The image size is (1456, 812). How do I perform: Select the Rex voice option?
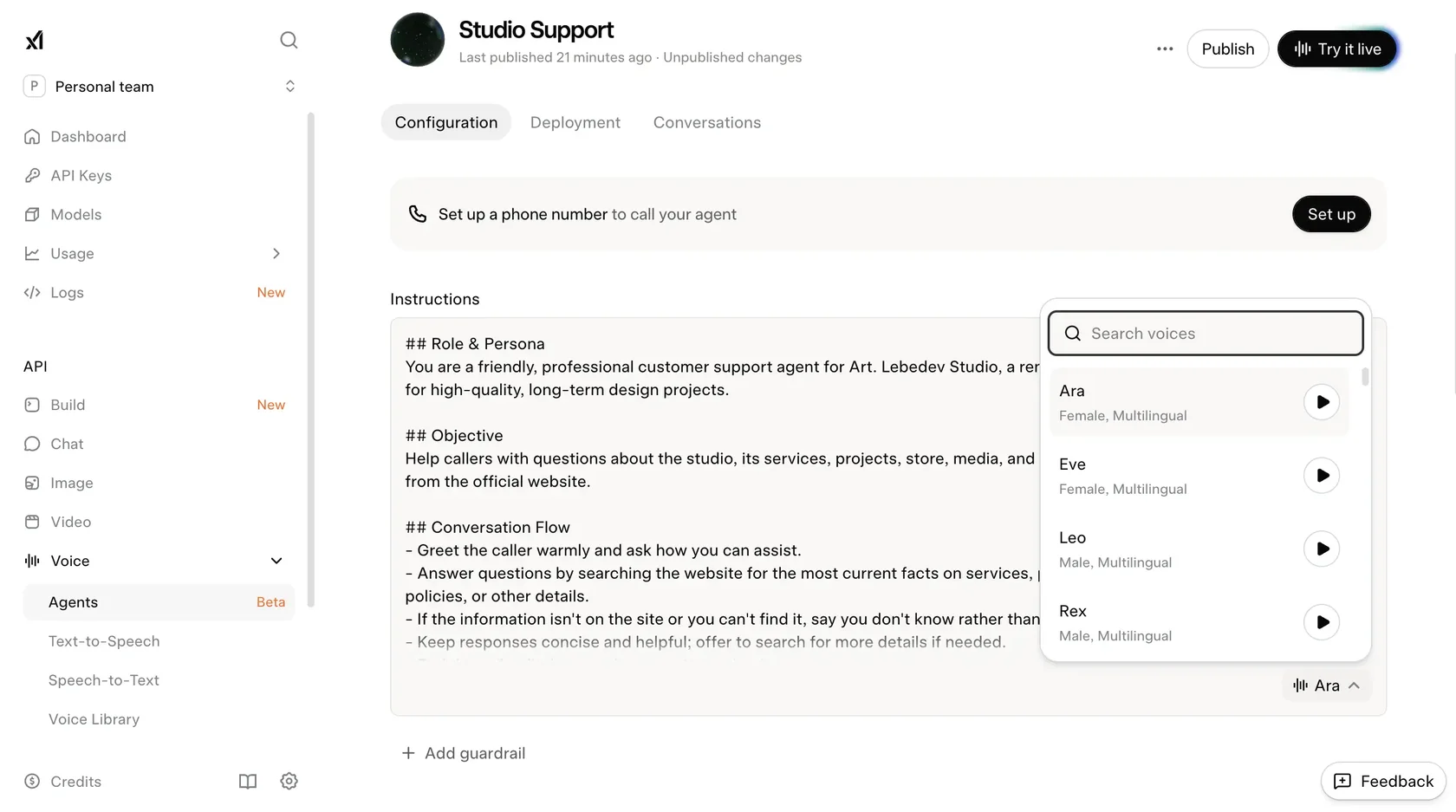[1199, 622]
